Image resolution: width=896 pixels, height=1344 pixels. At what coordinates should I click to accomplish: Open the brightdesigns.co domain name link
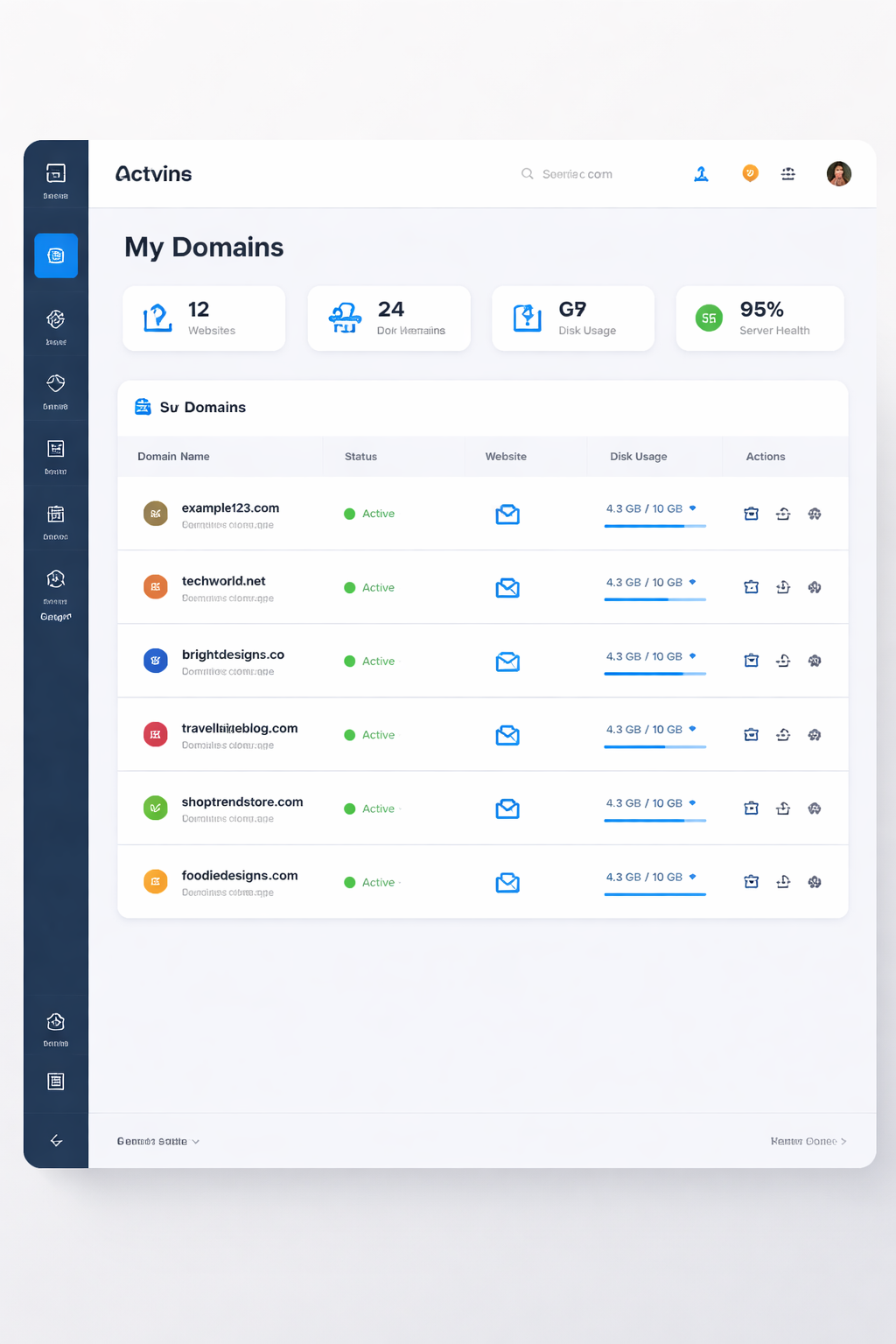click(233, 654)
